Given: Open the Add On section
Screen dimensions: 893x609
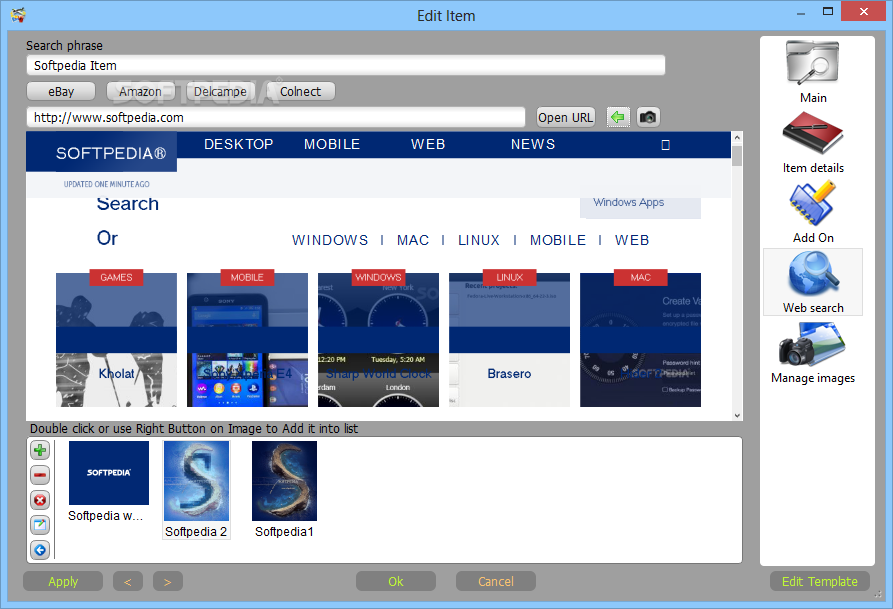Looking at the screenshot, I should pos(813,212).
